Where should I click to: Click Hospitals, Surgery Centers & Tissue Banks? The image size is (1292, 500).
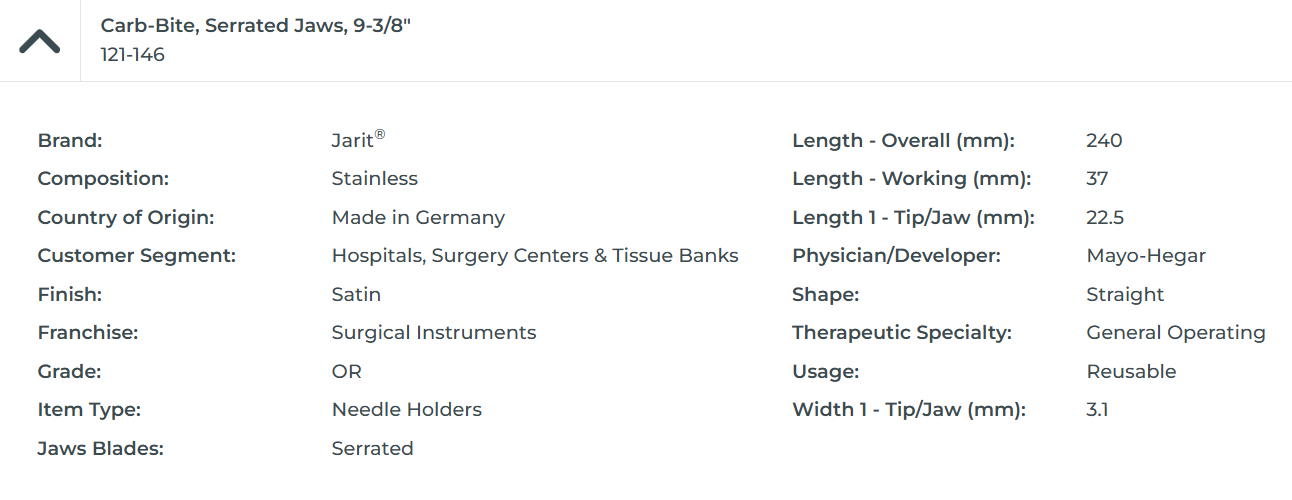pyautogui.click(x=535, y=256)
